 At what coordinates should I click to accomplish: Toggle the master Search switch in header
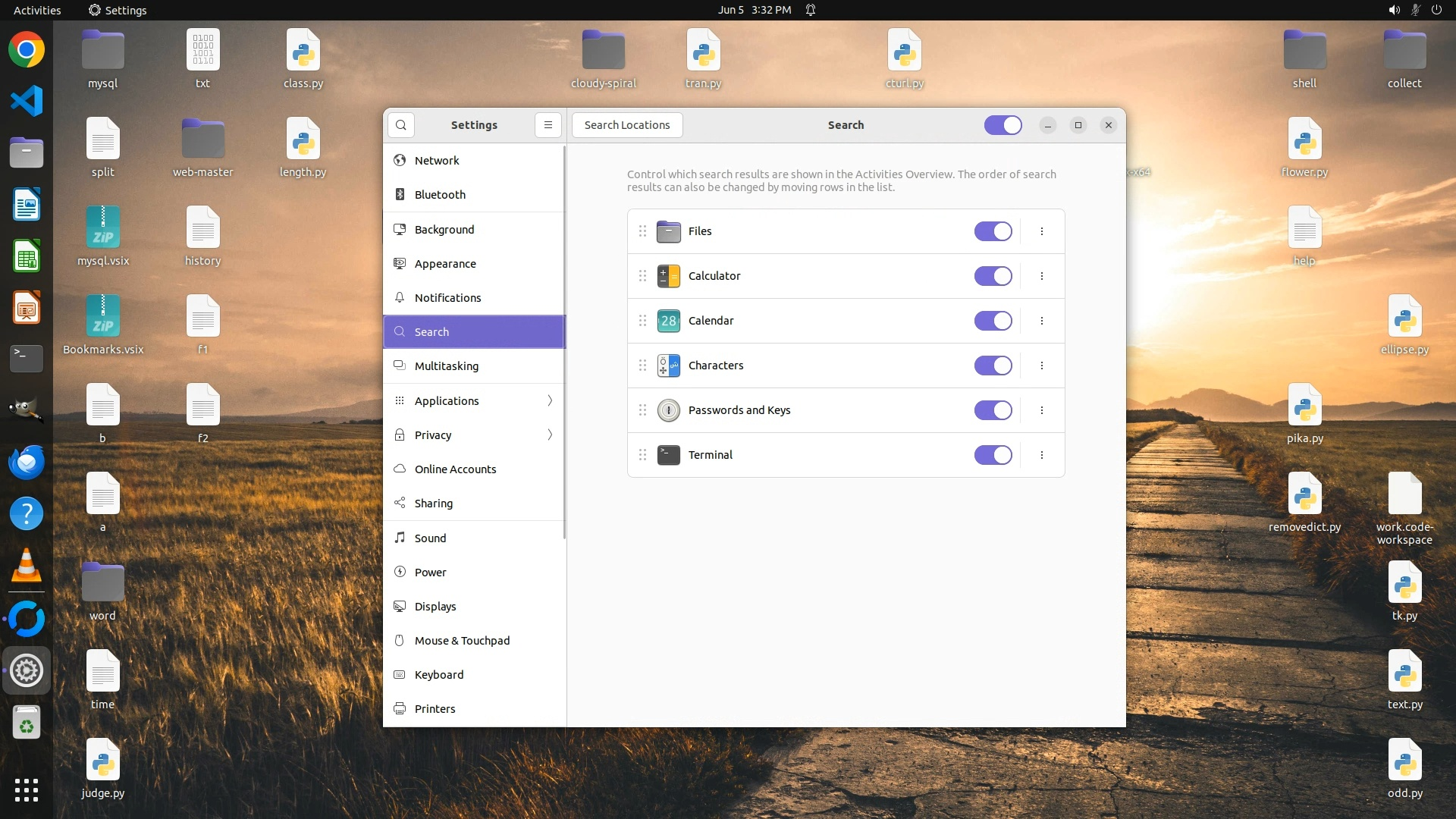point(1003,125)
